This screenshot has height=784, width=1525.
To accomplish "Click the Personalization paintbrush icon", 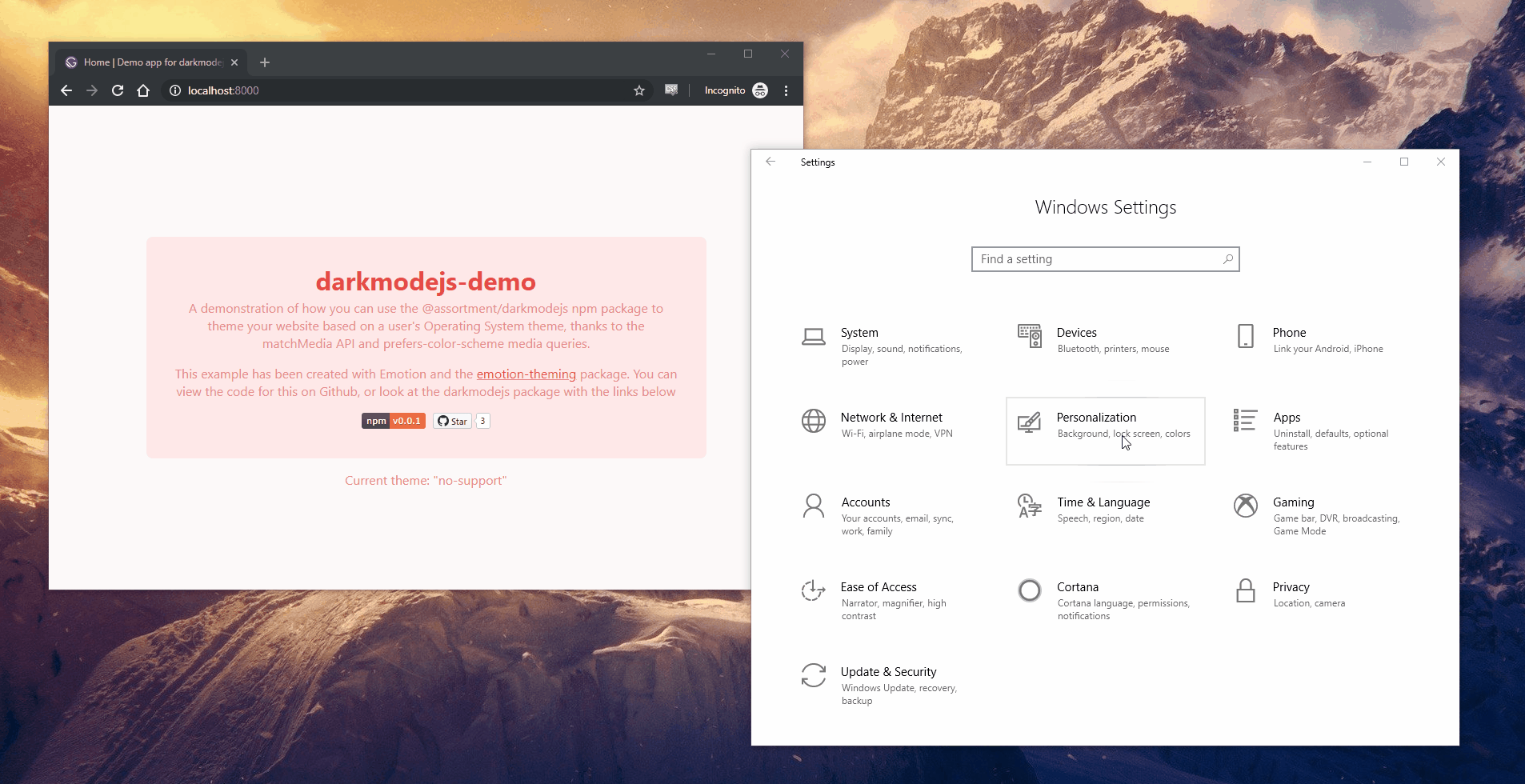I will [1029, 421].
